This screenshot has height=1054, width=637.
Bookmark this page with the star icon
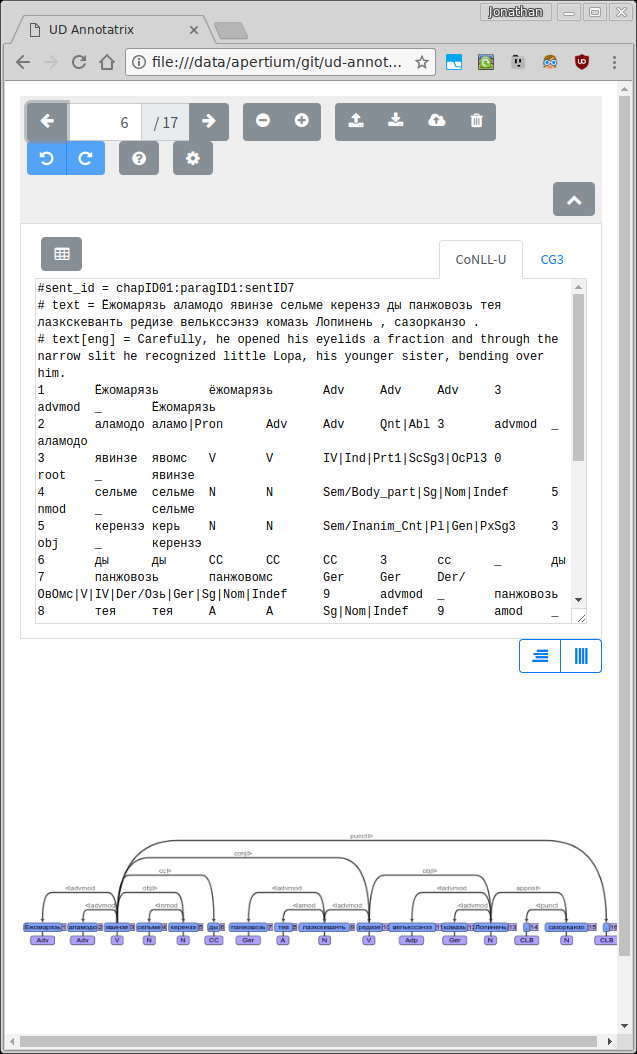(421, 63)
